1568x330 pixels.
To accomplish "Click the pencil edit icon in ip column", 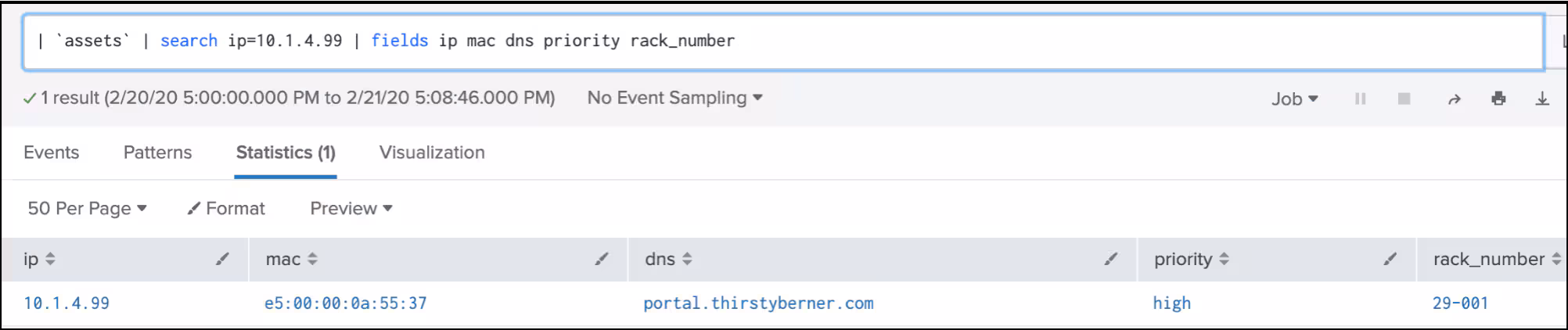I will point(223,259).
